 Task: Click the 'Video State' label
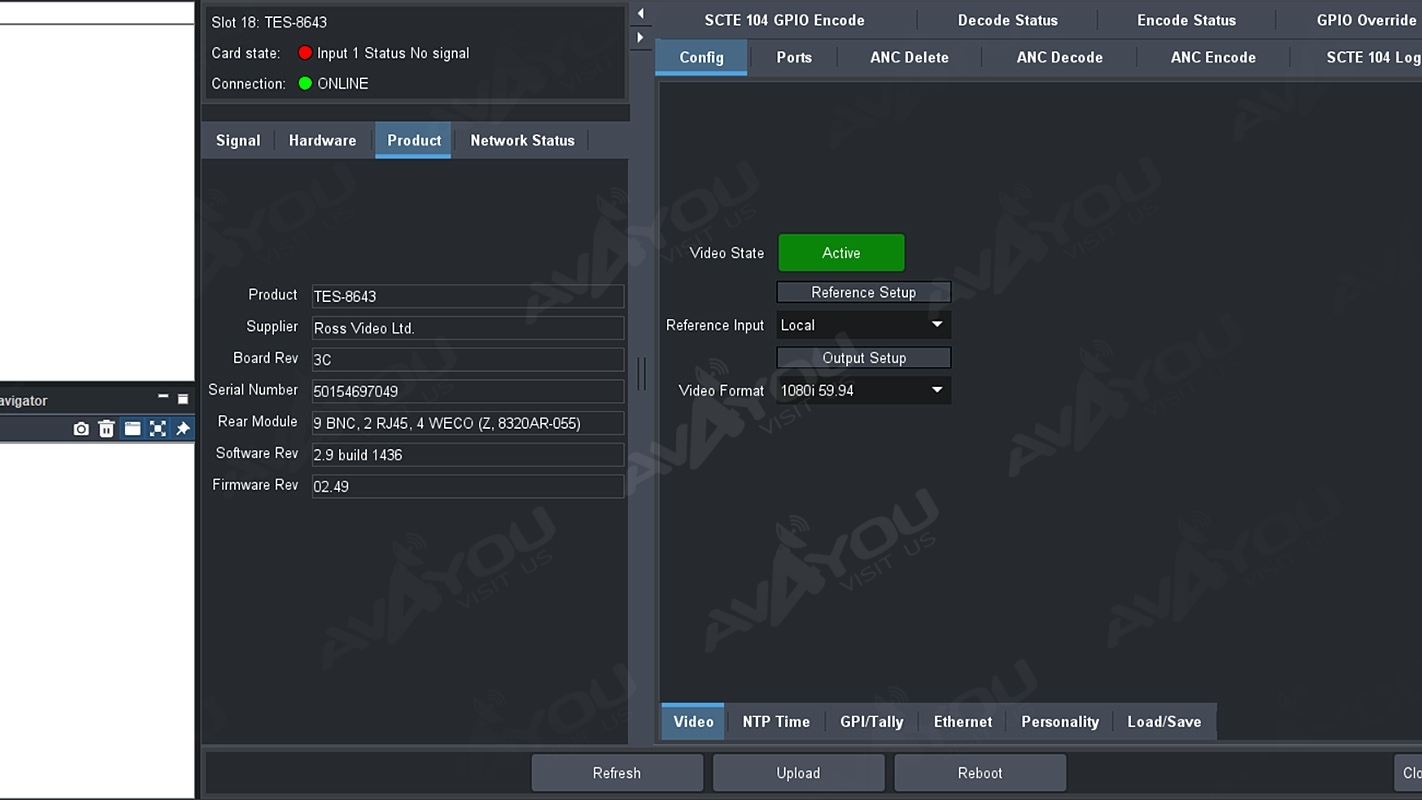pyautogui.click(x=727, y=253)
